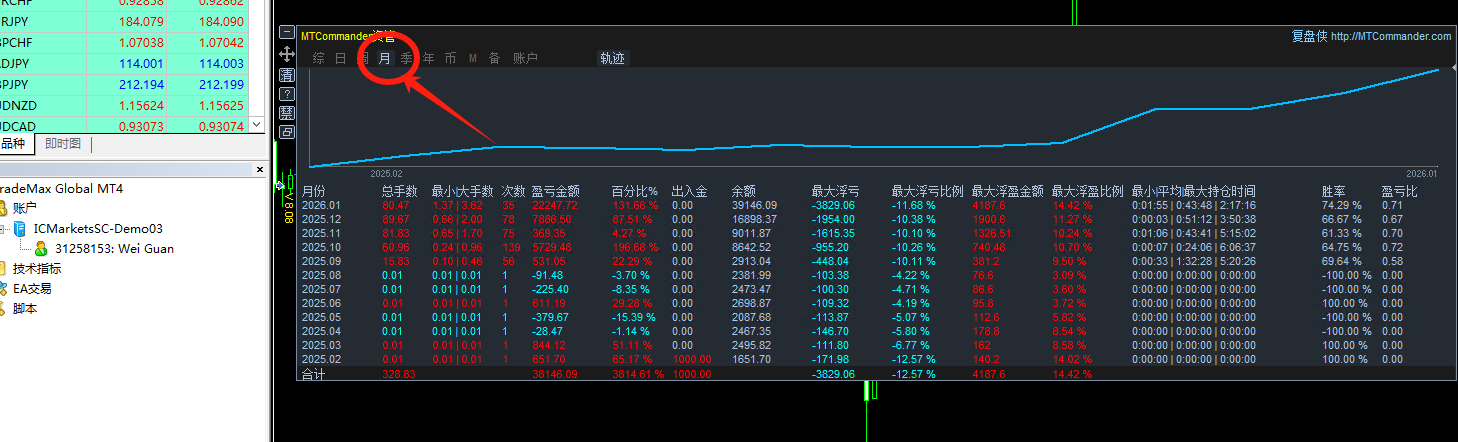The width and height of the screenshot is (1458, 442).
Task: Switch to the 账户 tab in MTCommander
Action: click(x=526, y=58)
